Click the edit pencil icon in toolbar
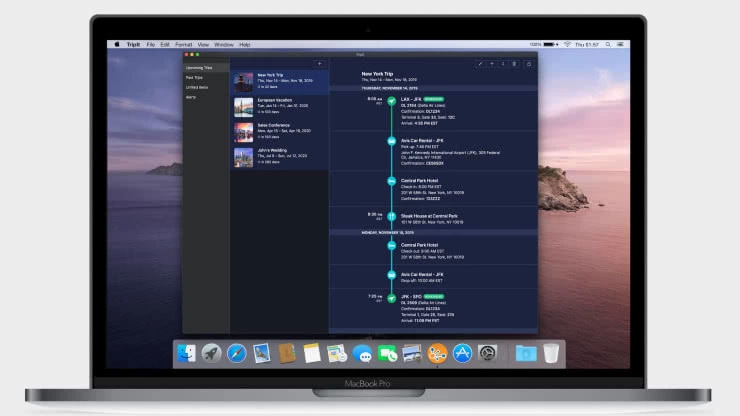Screen dimensions: 740x416 click(481, 64)
